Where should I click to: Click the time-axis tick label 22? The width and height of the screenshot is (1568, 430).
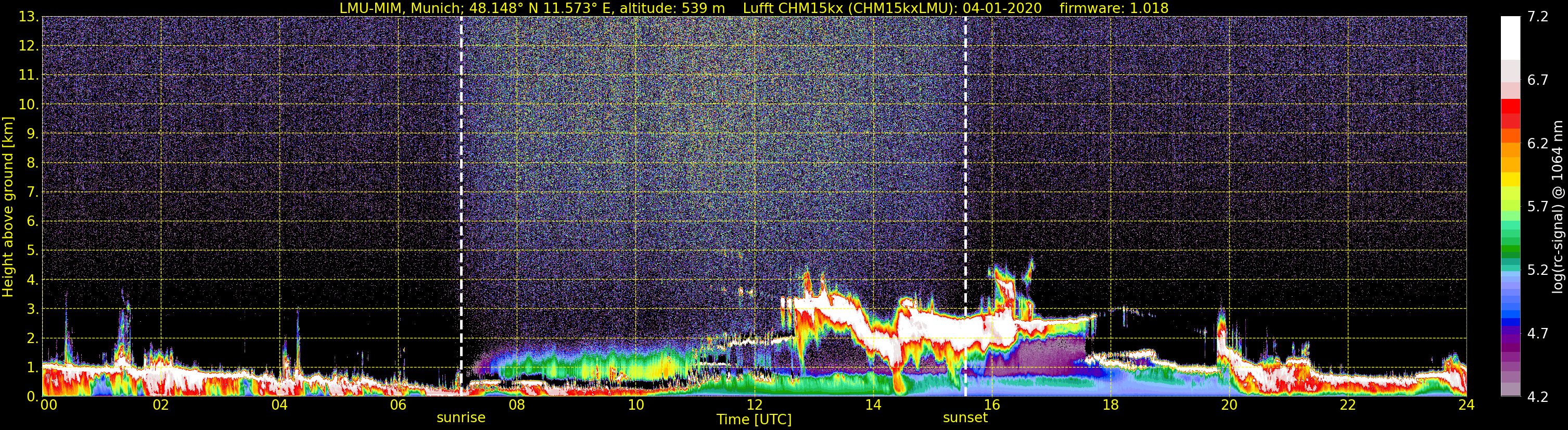coord(1348,406)
